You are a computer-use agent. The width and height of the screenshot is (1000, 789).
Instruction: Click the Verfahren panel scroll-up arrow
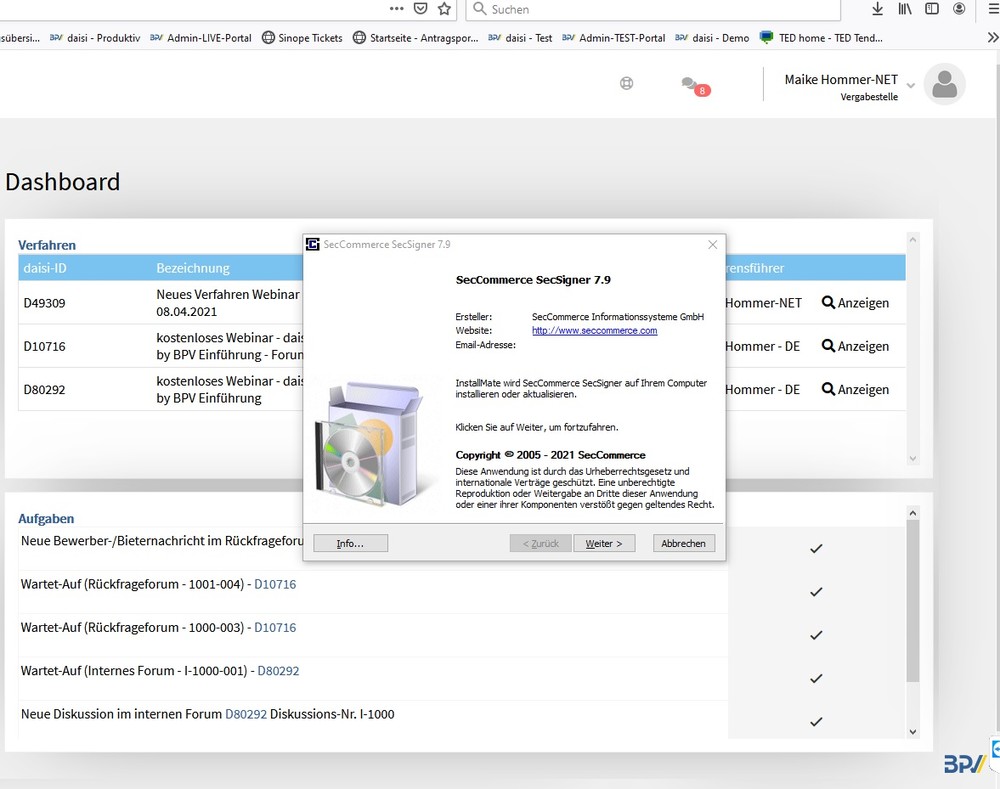coord(913,240)
